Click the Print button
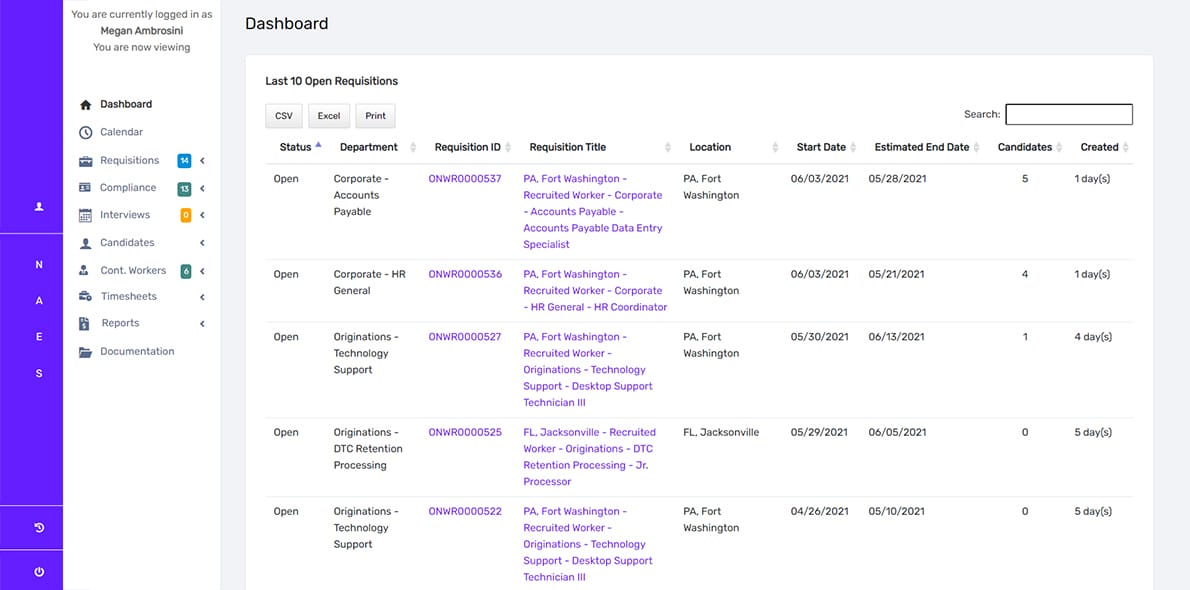Screen dimensions: 1190x590 375,116
